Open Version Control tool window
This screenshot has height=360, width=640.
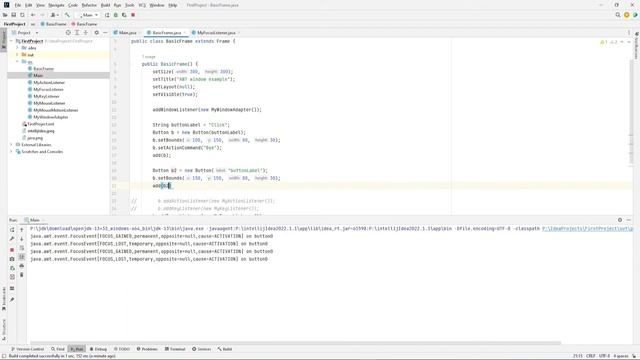pos(27,349)
